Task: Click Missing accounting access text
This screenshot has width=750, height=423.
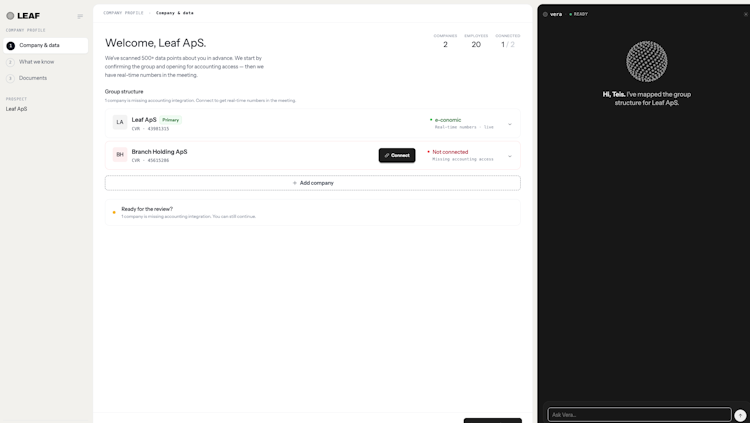Action: pos(463,159)
